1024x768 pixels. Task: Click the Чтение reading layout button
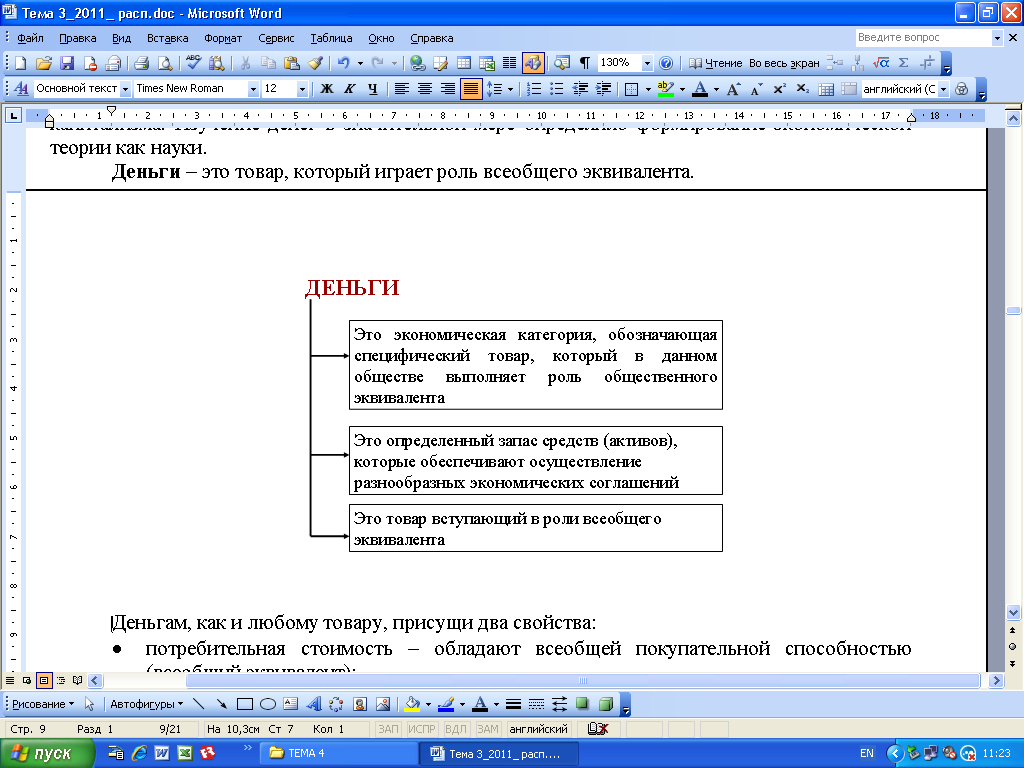(x=716, y=63)
